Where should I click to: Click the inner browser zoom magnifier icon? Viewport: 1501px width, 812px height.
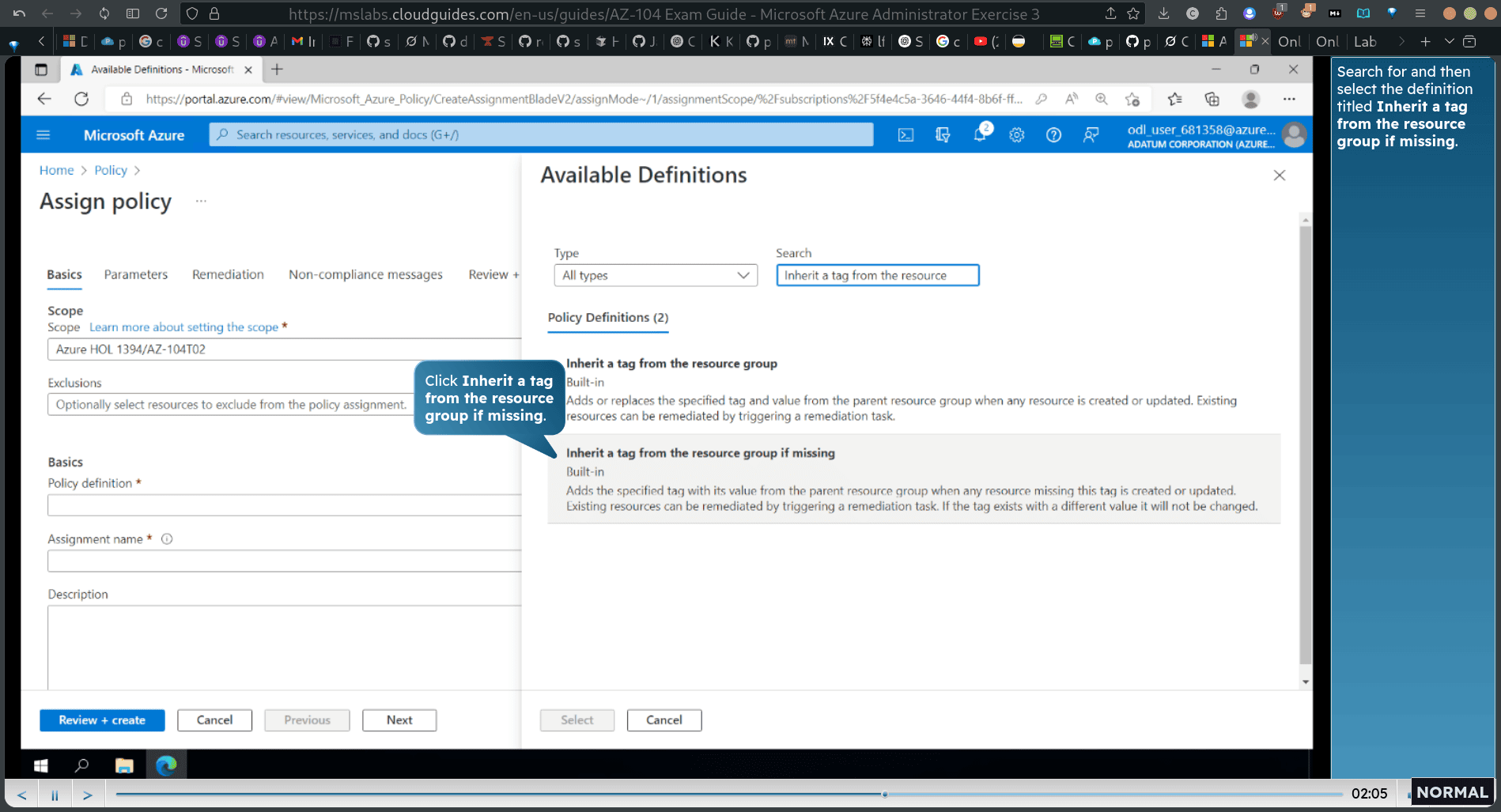(1101, 99)
